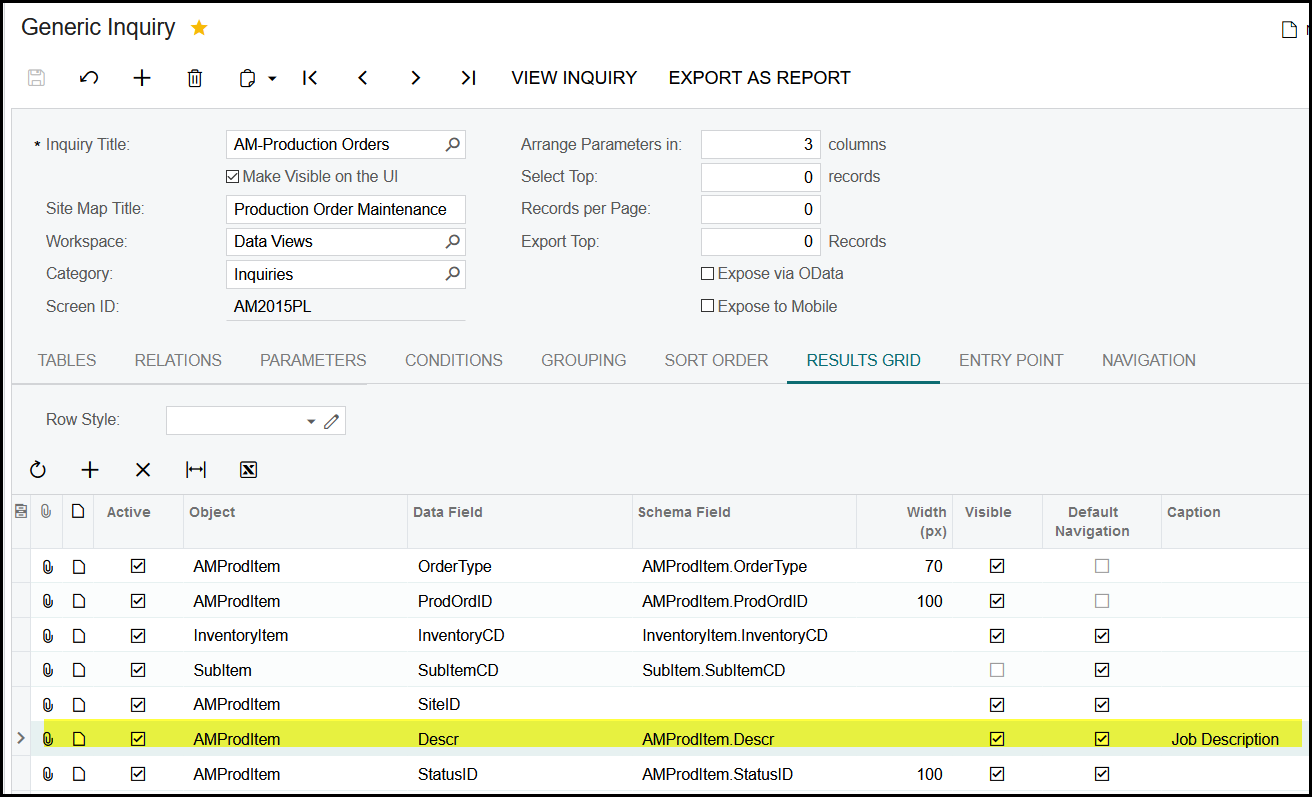Switch to the Conditions tab
The width and height of the screenshot is (1312, 797).
(x=453, y=360)
